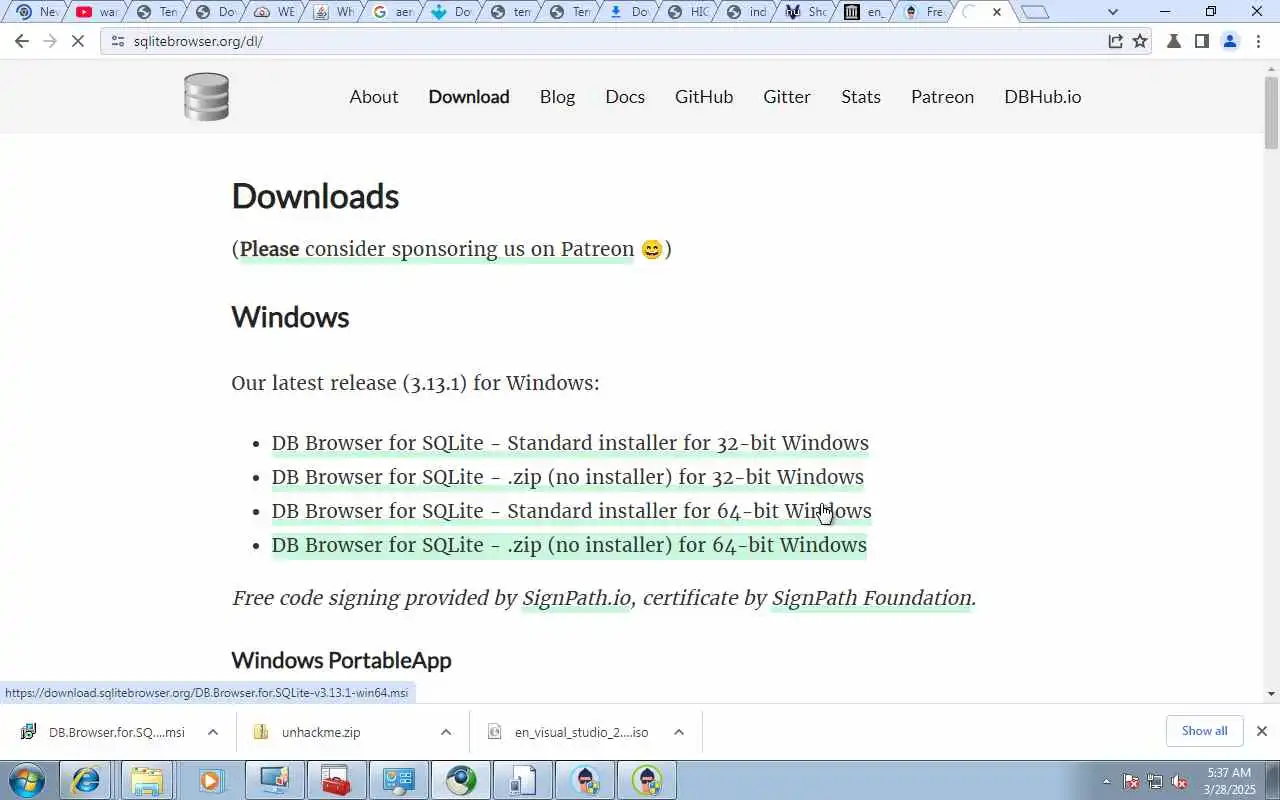Viewport: 1280px width, 800px height.
Task: Open the Gitter nav link
Action: (x=787, y=97)
